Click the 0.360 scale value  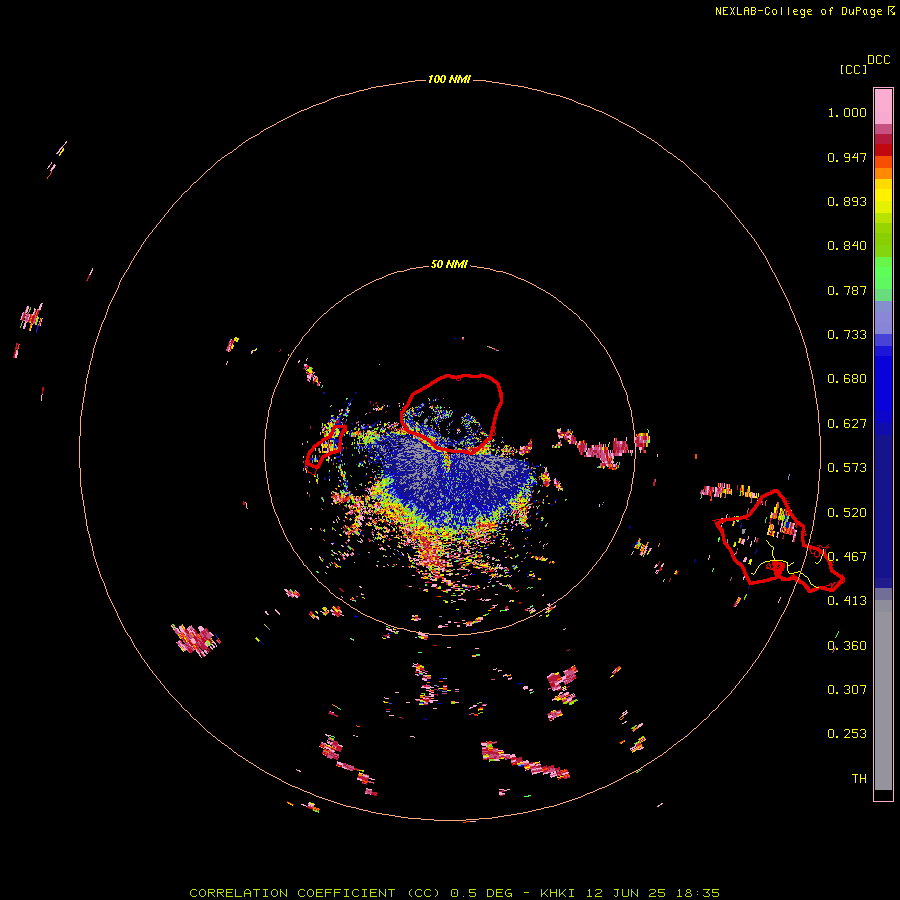pos(847,646)
